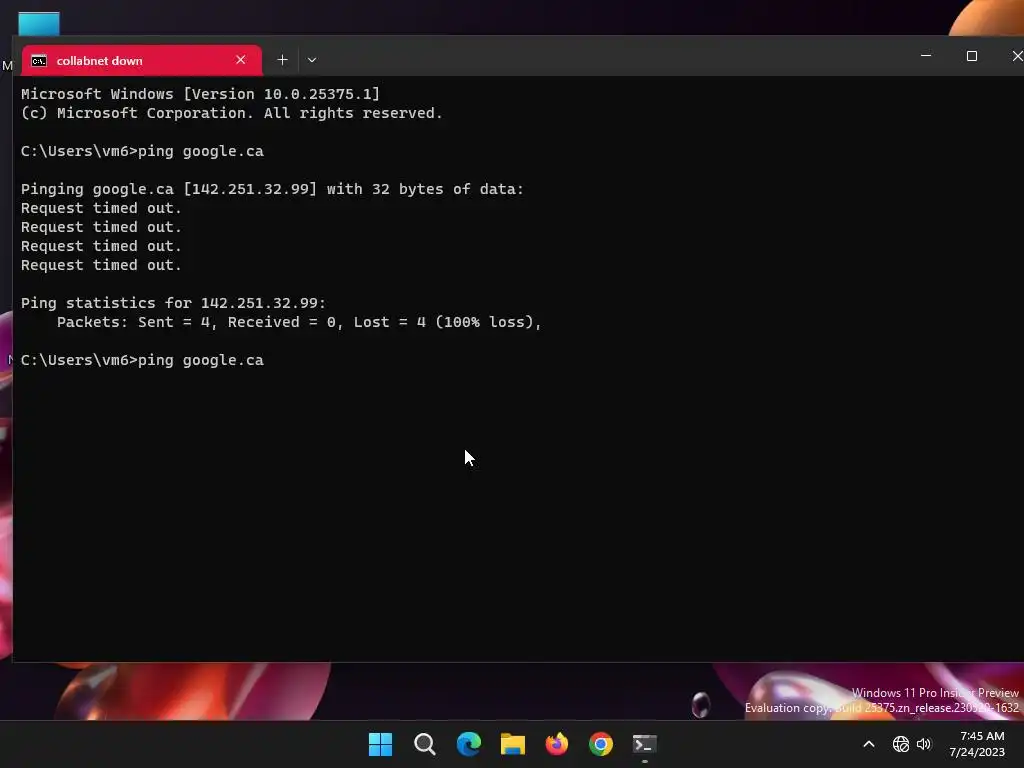Click the 'Microsoft Windows [Version 10.0.25375.1]' line

point(200,94)
